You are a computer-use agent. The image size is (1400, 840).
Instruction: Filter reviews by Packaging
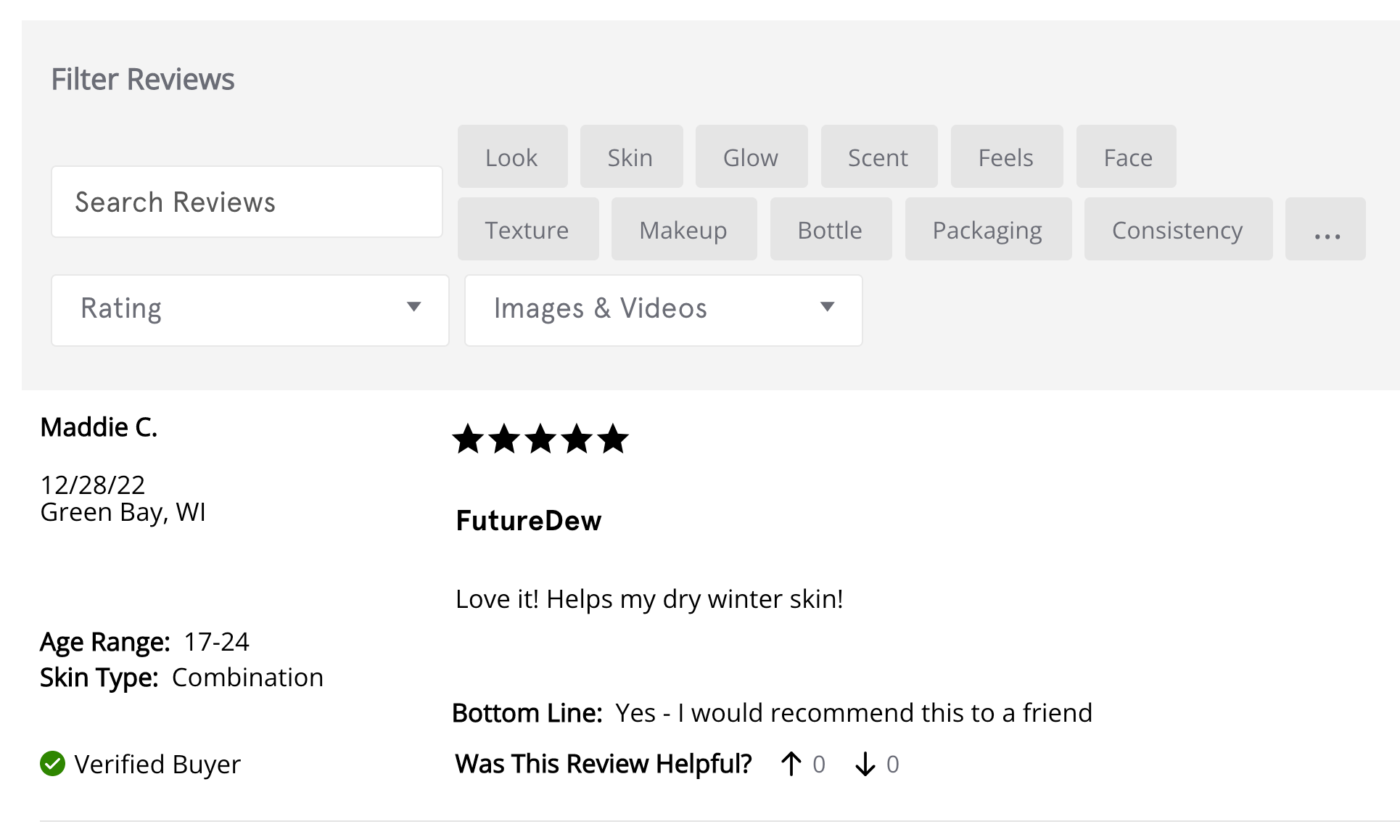(988, 229)
